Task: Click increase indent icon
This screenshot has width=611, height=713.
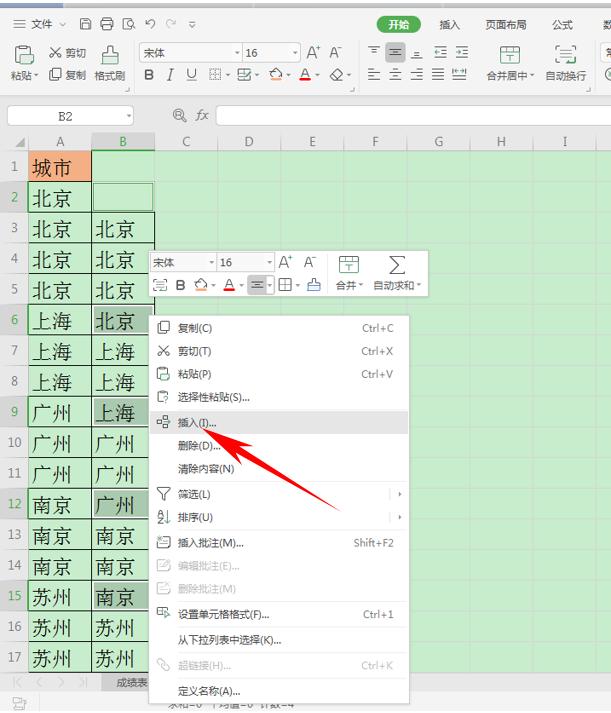Action: click(461, 53)
